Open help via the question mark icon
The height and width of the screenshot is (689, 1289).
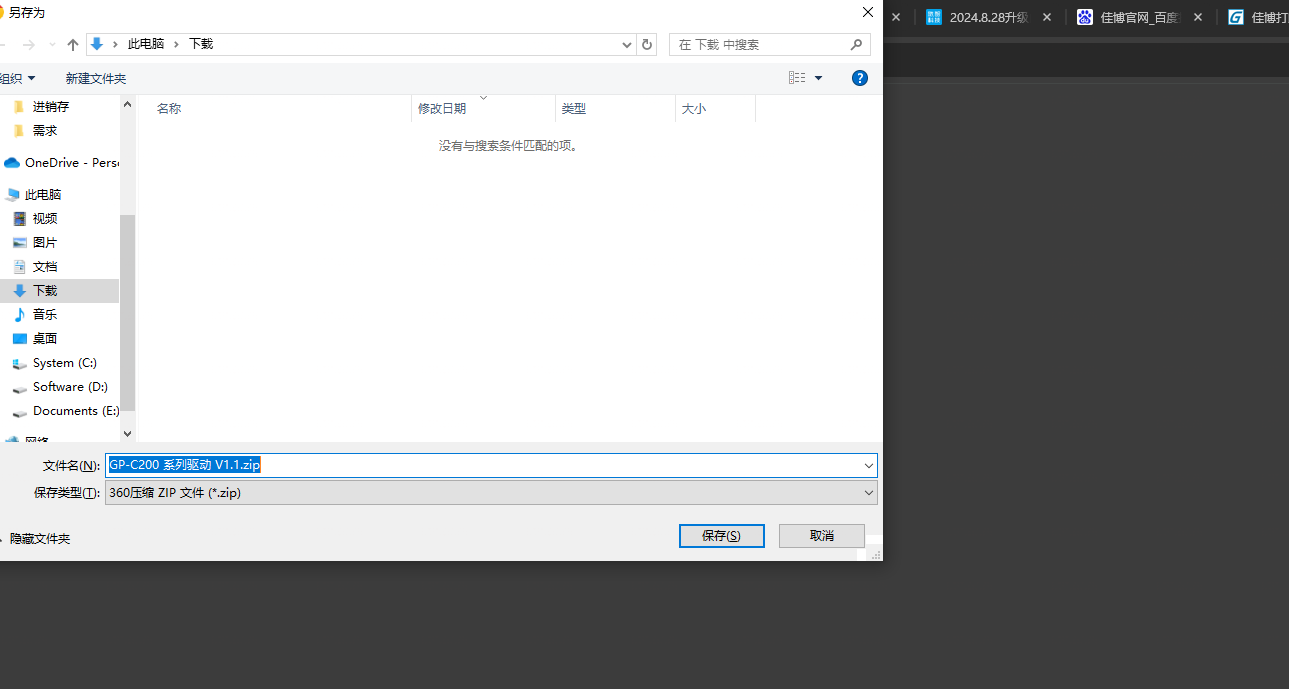click(x=859, y=78)
